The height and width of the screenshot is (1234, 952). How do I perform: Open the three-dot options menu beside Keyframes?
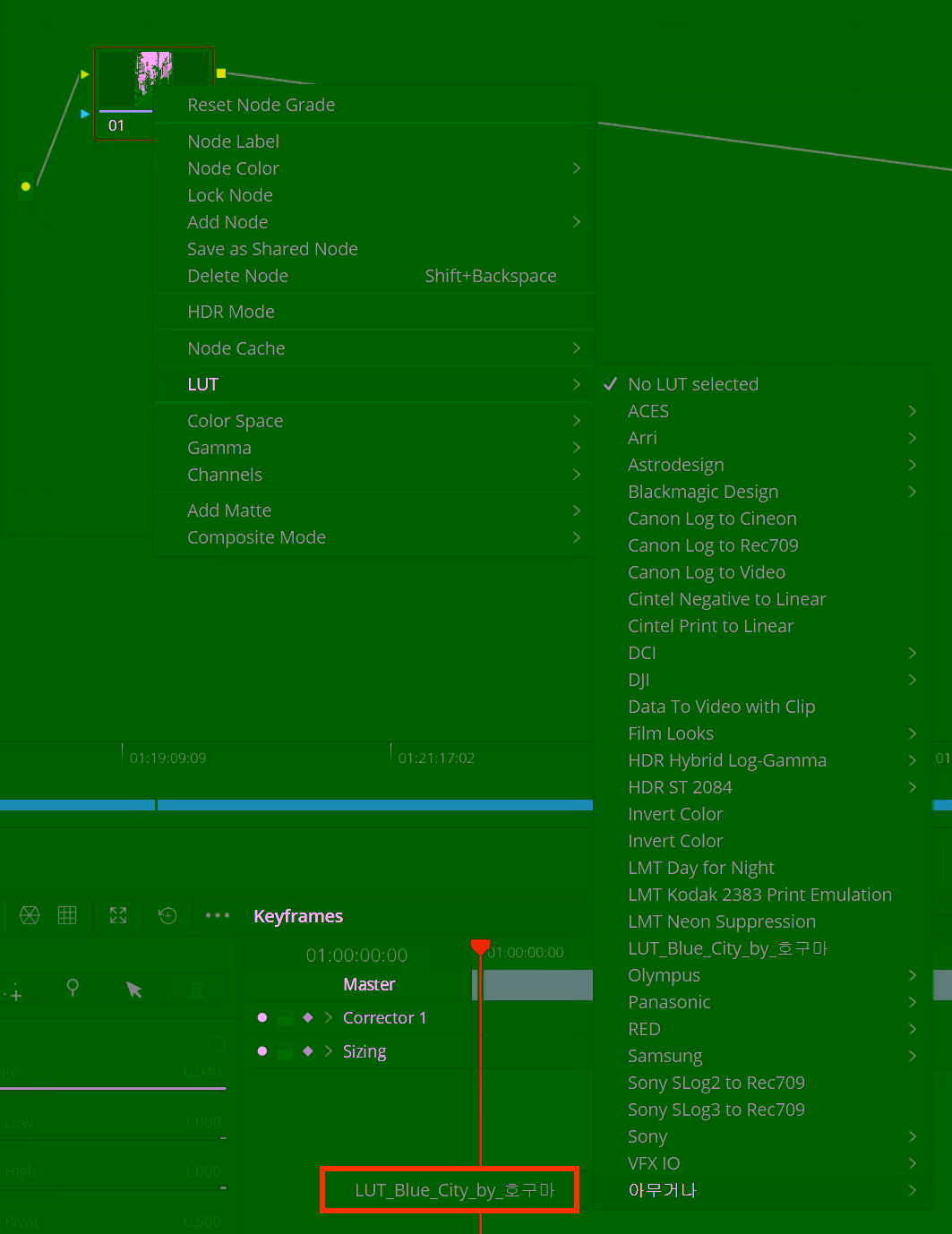point(218,915)
